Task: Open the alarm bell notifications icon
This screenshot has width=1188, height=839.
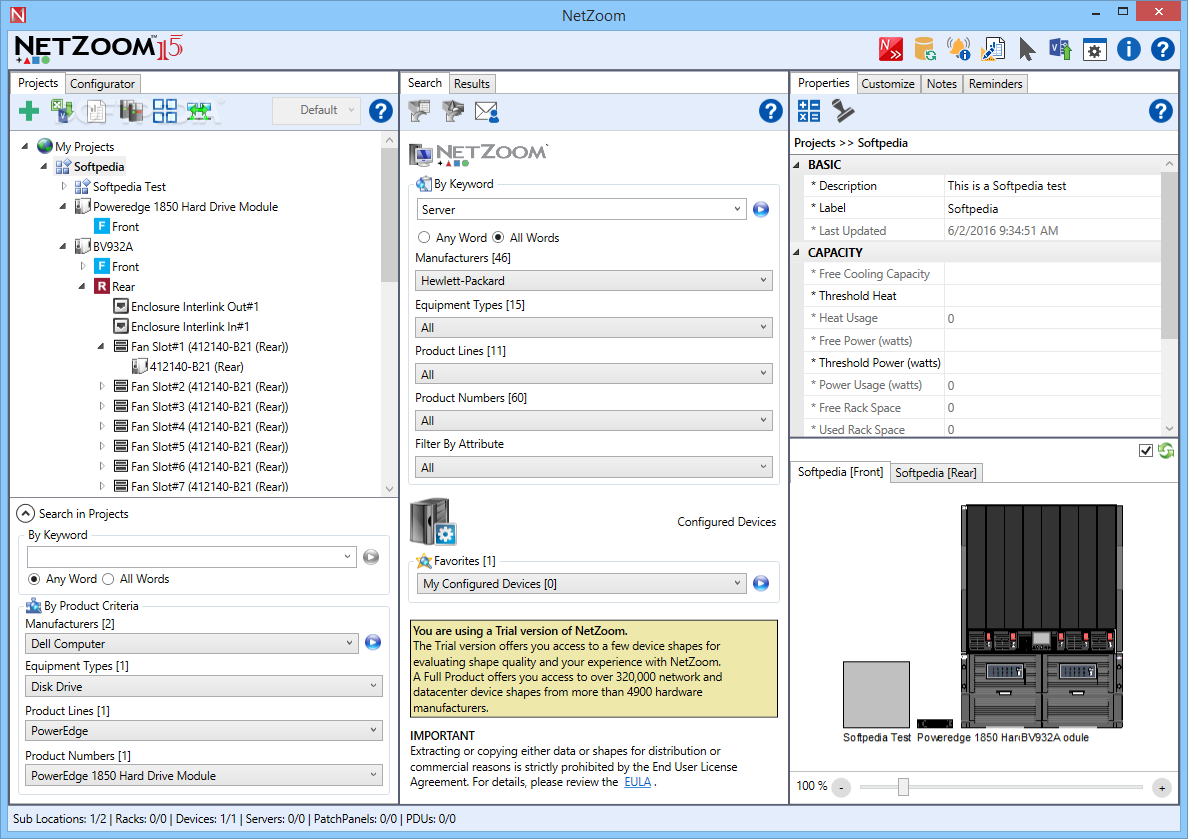Action: point(958,49)
